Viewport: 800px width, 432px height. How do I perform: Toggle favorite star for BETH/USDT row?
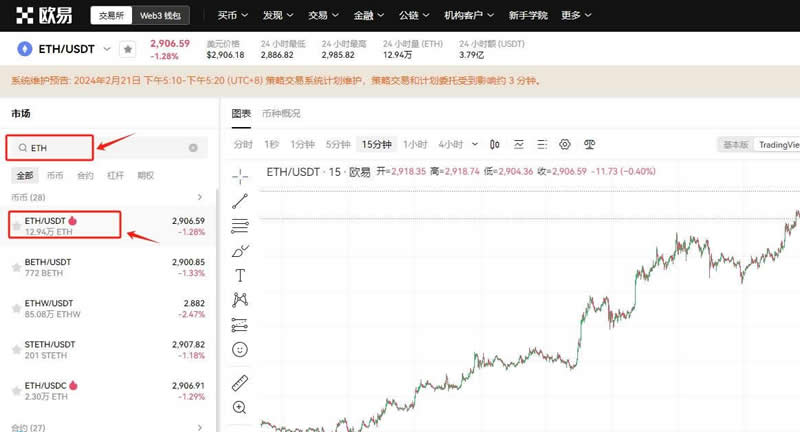[15, 267]
